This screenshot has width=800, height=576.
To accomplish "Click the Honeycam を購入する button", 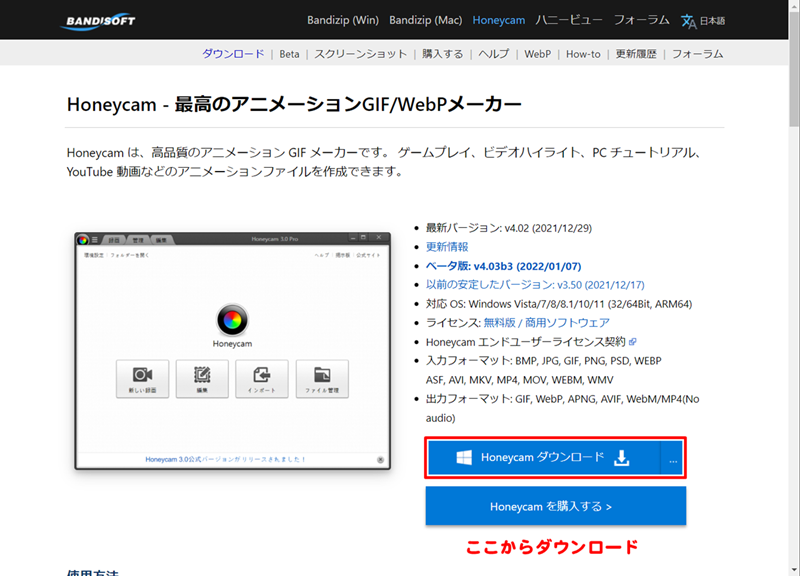I will click(x=556, y=506).
